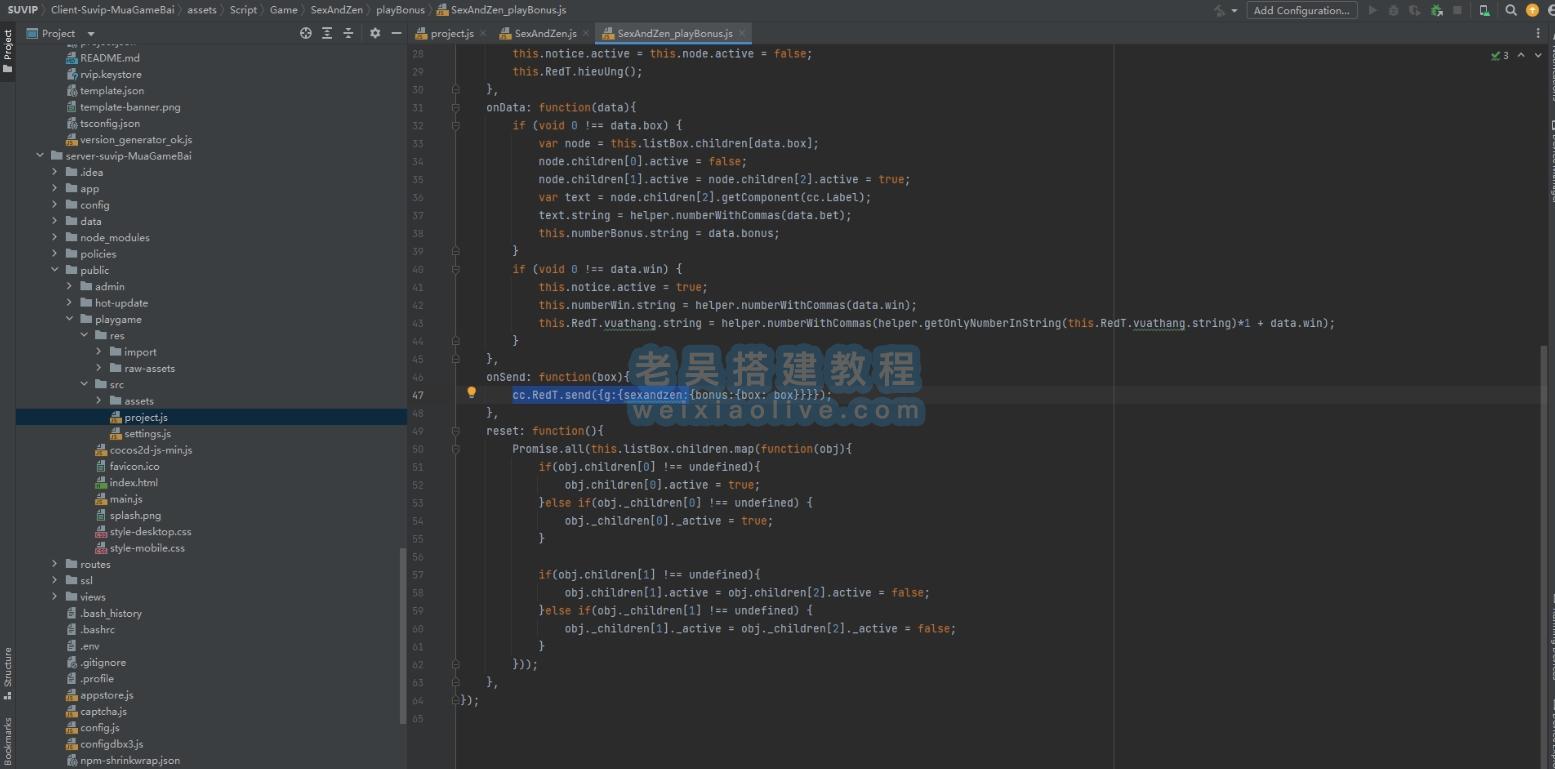Click the Select Opened File locate icon
Viewport: 1555px width, 769px height.
pos(306,33)
